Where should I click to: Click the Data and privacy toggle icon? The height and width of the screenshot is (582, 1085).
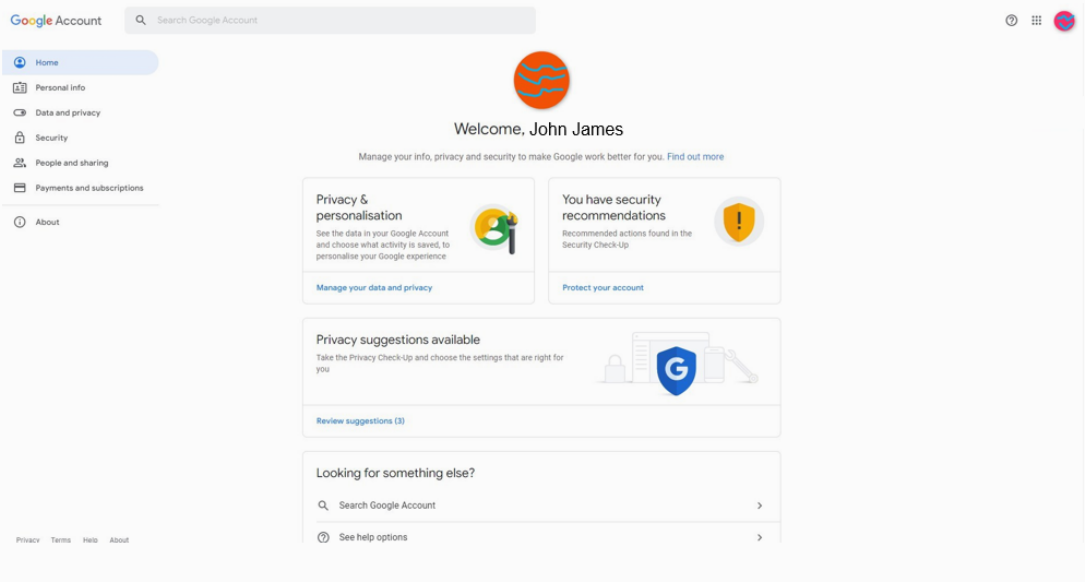point(19,113)
